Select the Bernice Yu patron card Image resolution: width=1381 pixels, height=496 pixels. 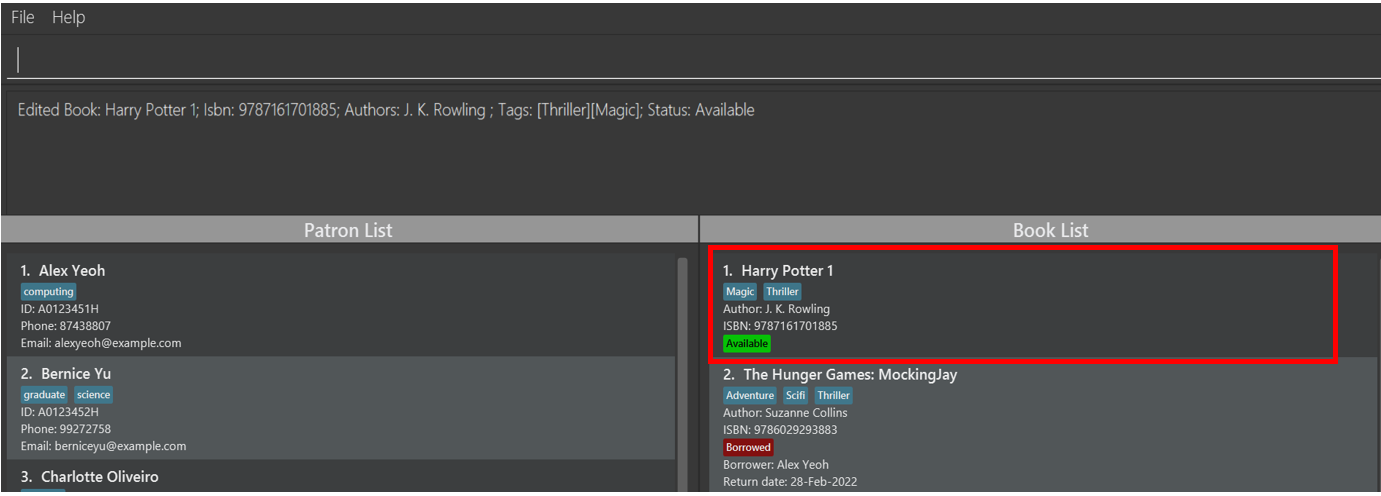(x=341, y=408)
